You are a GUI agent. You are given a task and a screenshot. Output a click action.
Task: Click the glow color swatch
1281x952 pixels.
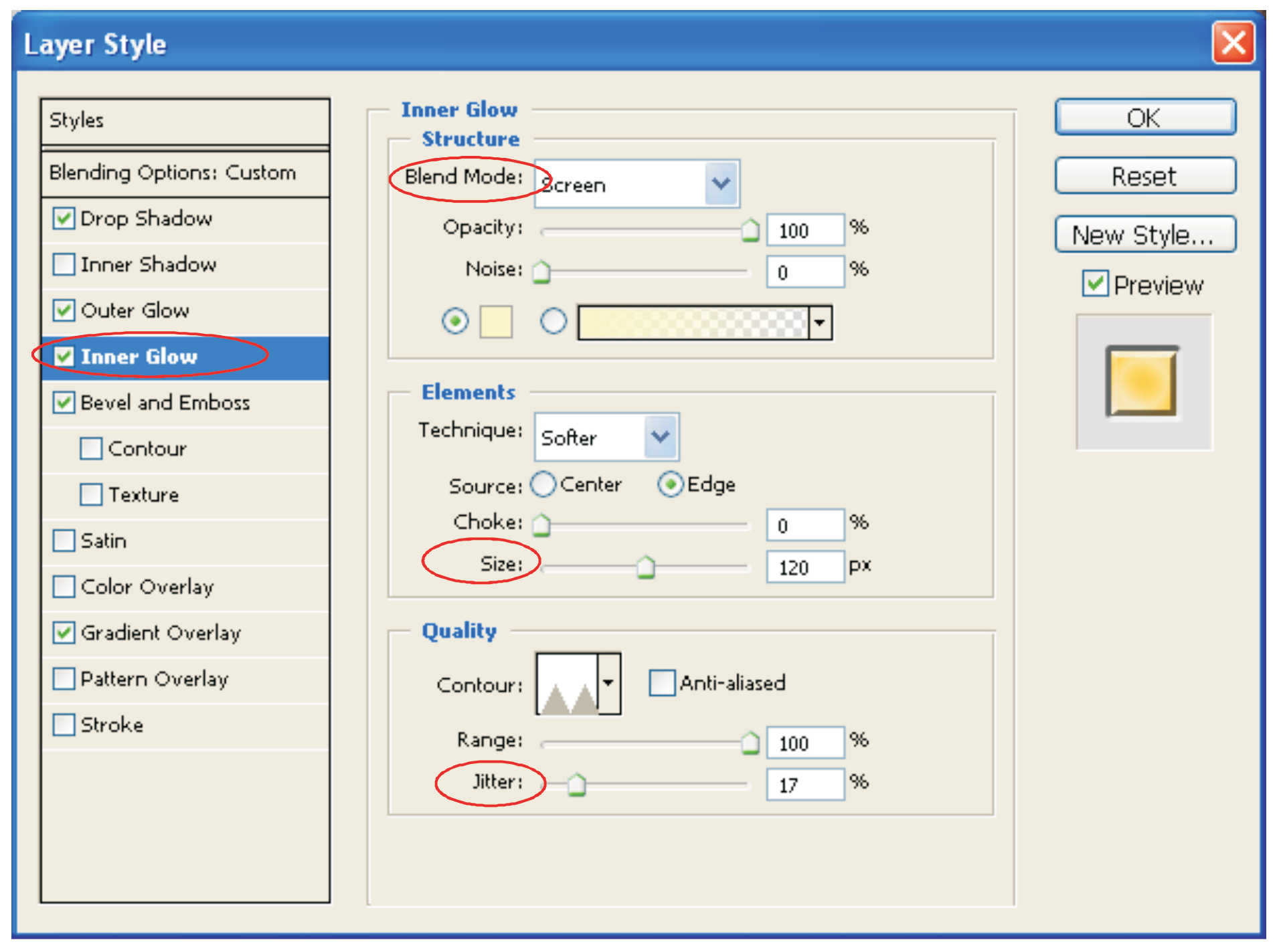pos(495,322)
